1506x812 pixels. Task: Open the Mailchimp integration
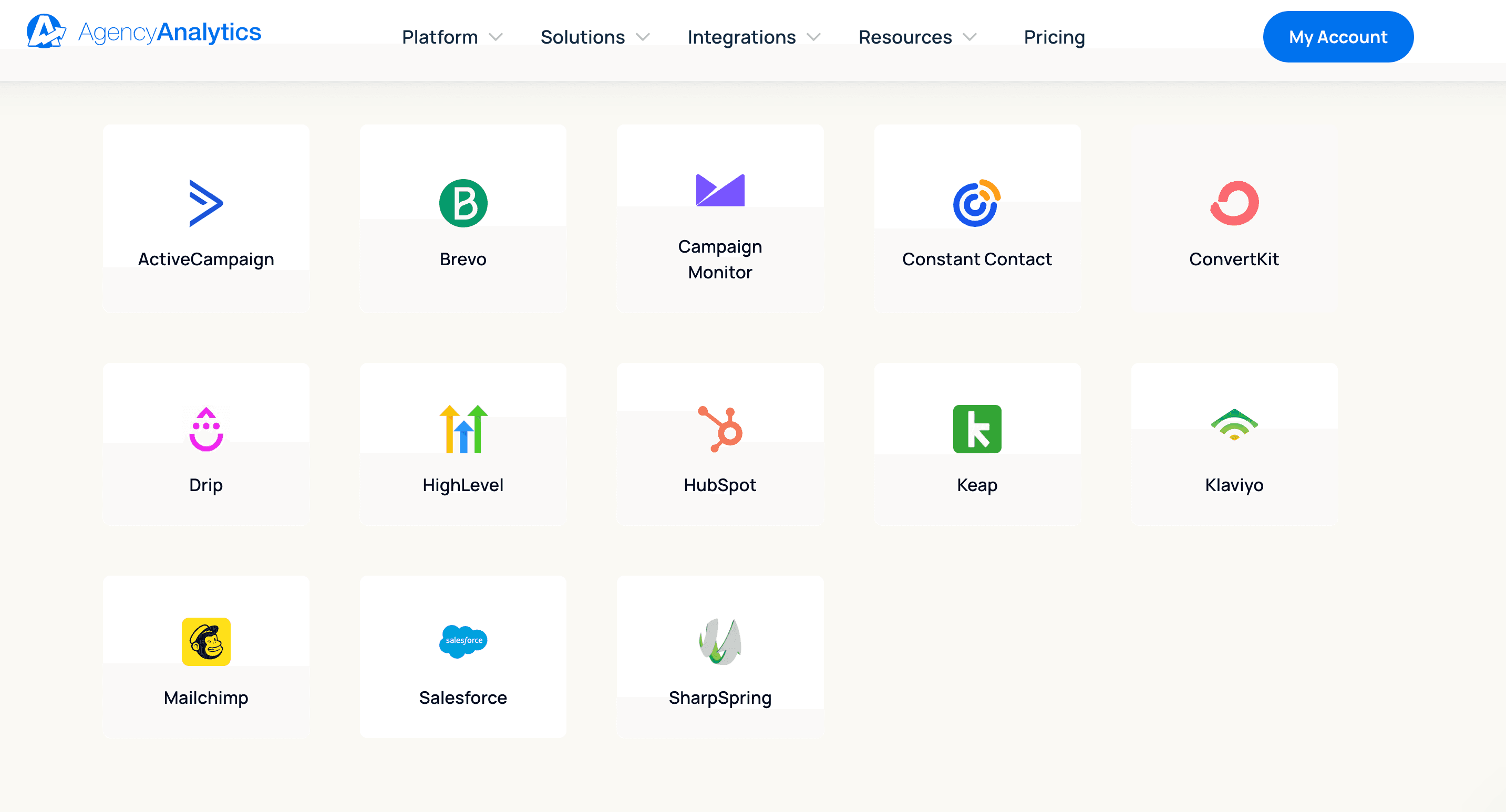[205, 641]
